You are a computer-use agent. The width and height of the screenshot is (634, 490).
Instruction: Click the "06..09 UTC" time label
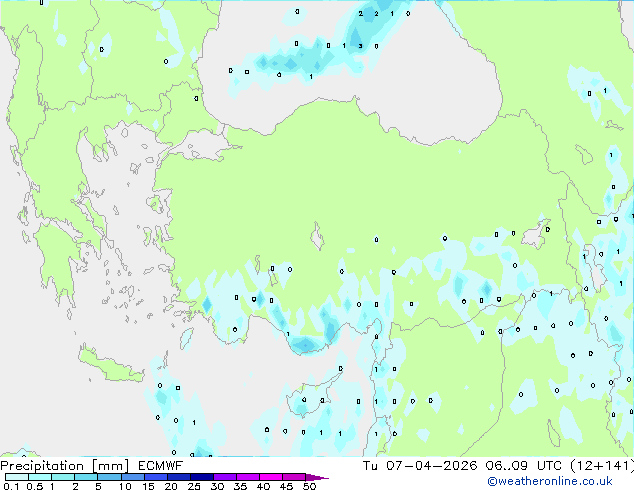click(524, 466)
